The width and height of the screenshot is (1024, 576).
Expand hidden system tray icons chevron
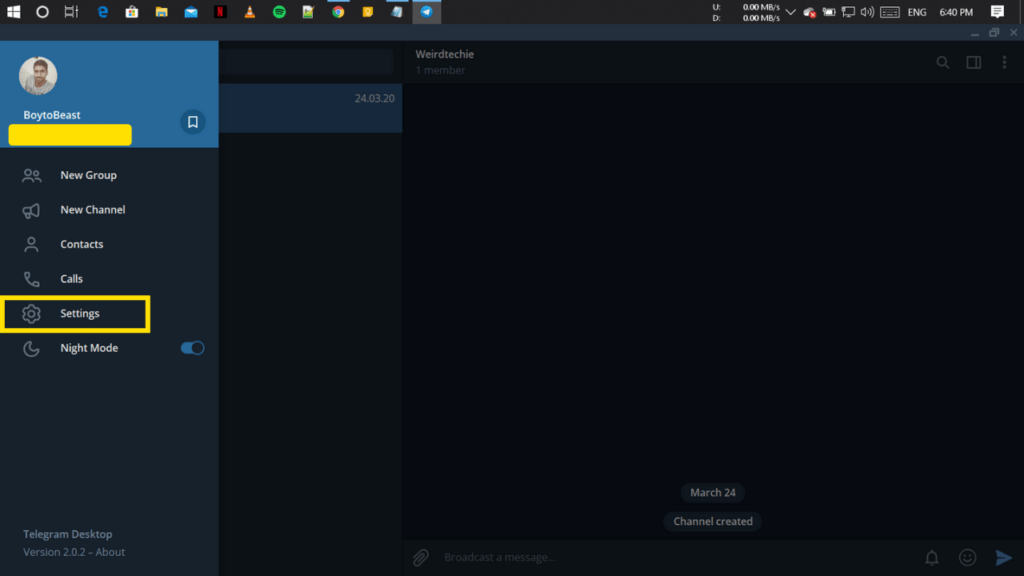[x=790, y=12]
